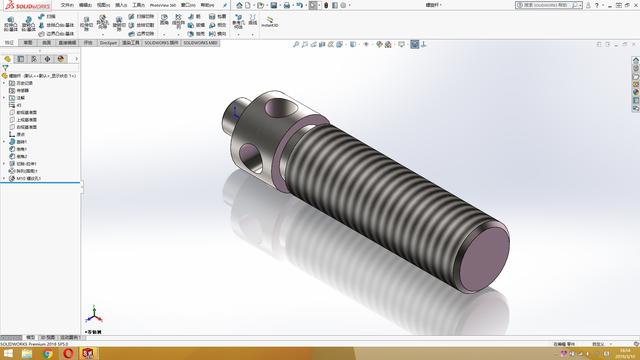Open Hide/Show Items in view toolbar
Screen dimensions: 640x360
[x=366, y=44]
